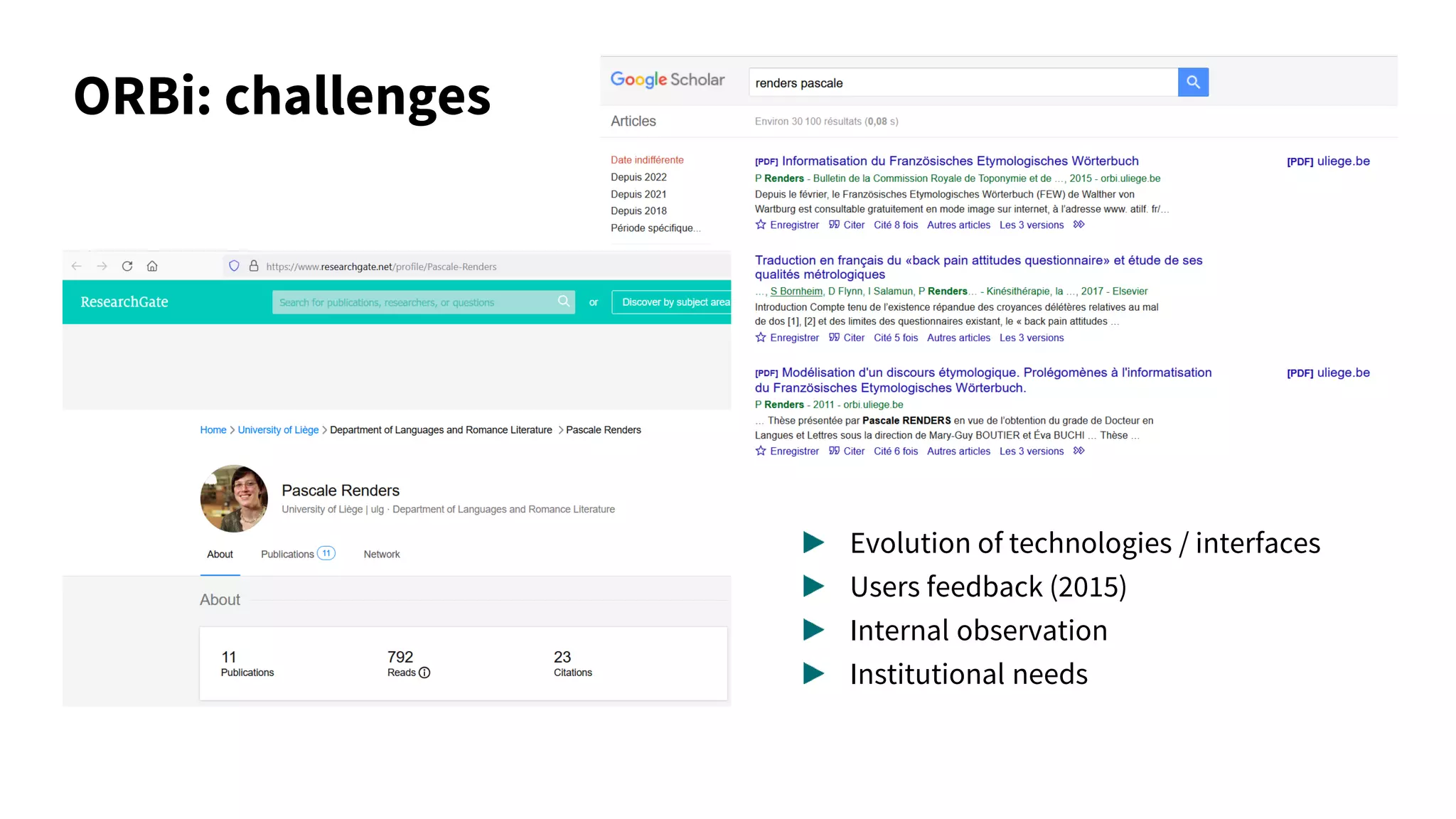
Task: Open the Reads info icon
Action: click(424, 673)
